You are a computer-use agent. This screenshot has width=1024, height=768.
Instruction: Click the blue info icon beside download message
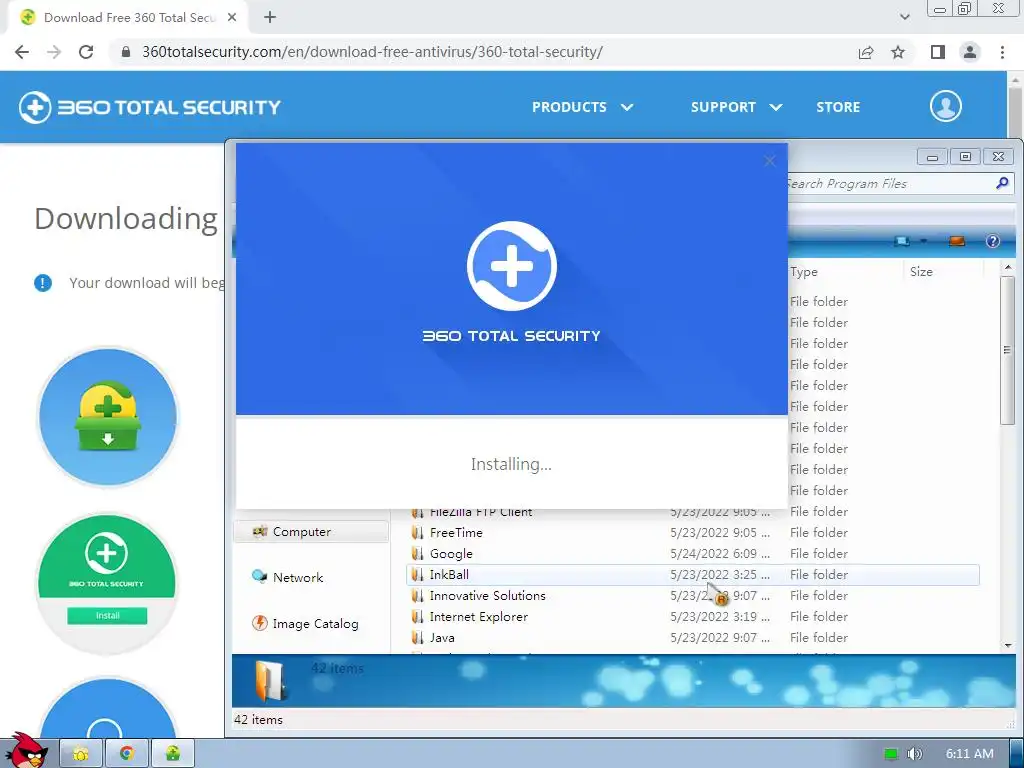(x=43, y=283)
